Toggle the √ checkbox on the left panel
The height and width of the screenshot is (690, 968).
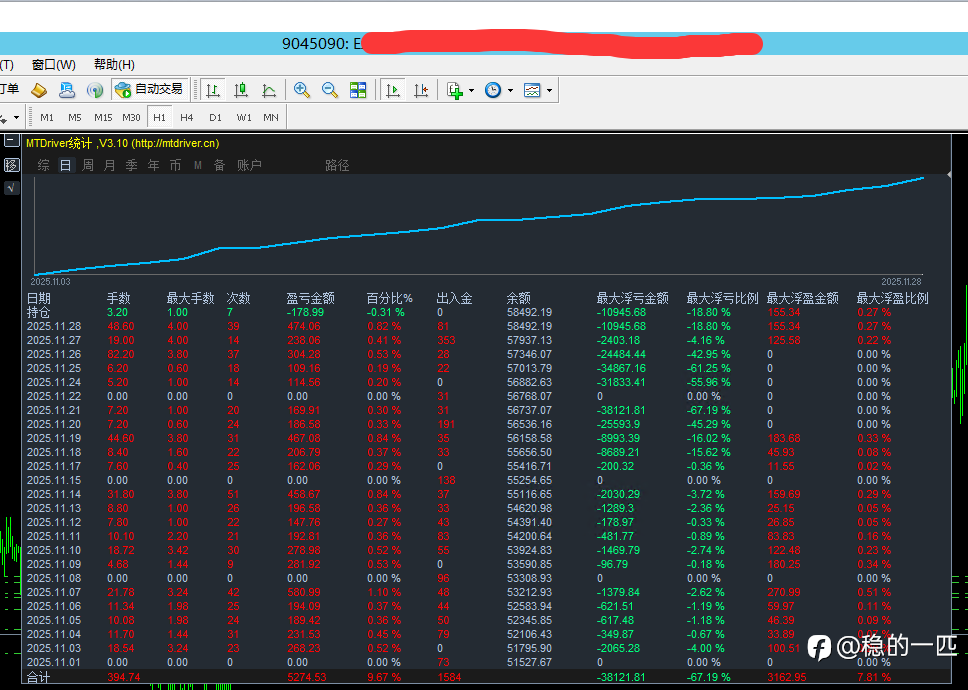[11, 187]
